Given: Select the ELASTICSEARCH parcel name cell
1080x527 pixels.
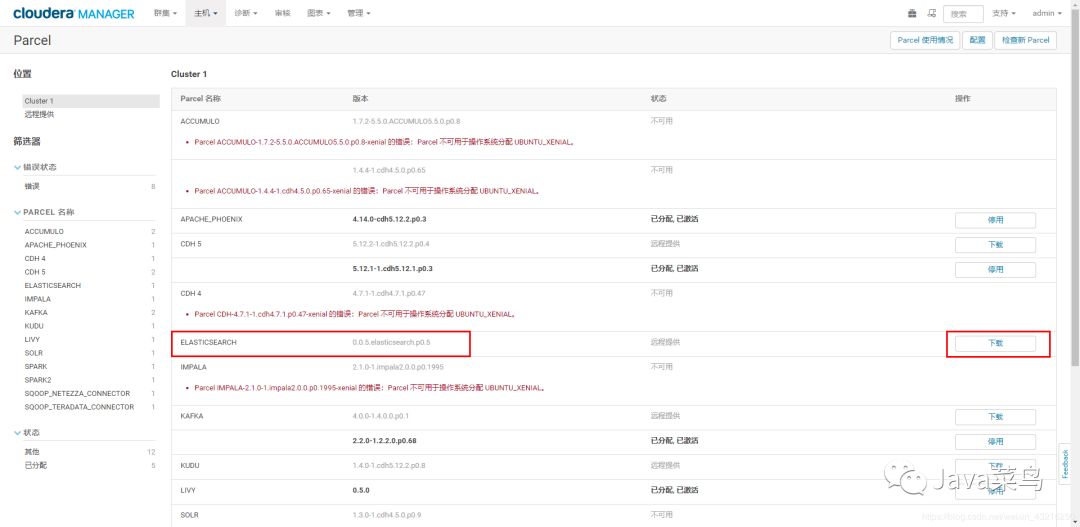Looking at the screenshot, I should tap(209, 342).
